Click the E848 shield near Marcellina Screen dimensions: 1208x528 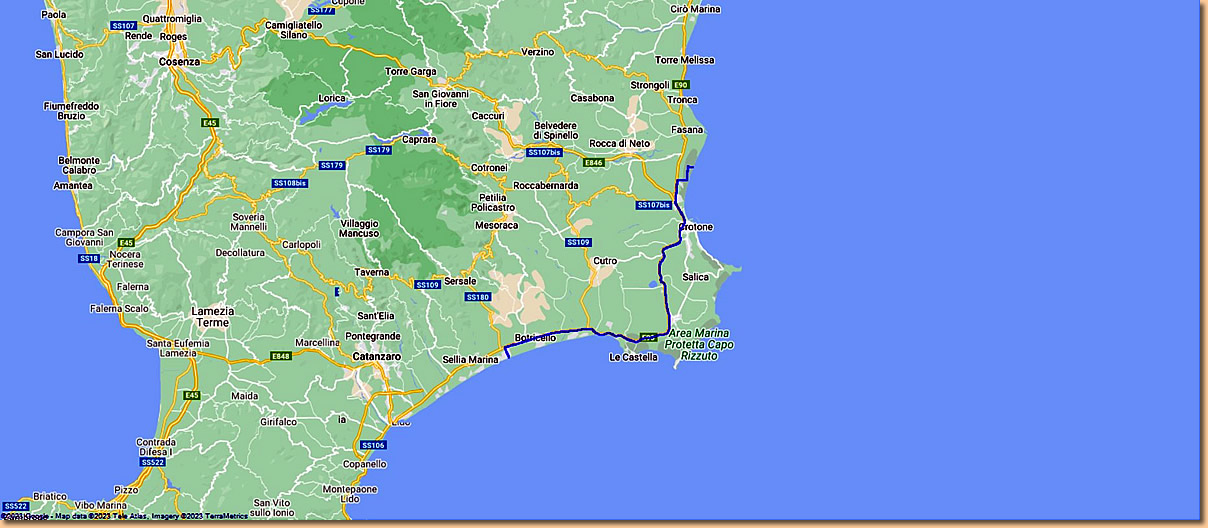tap(281, 356)
